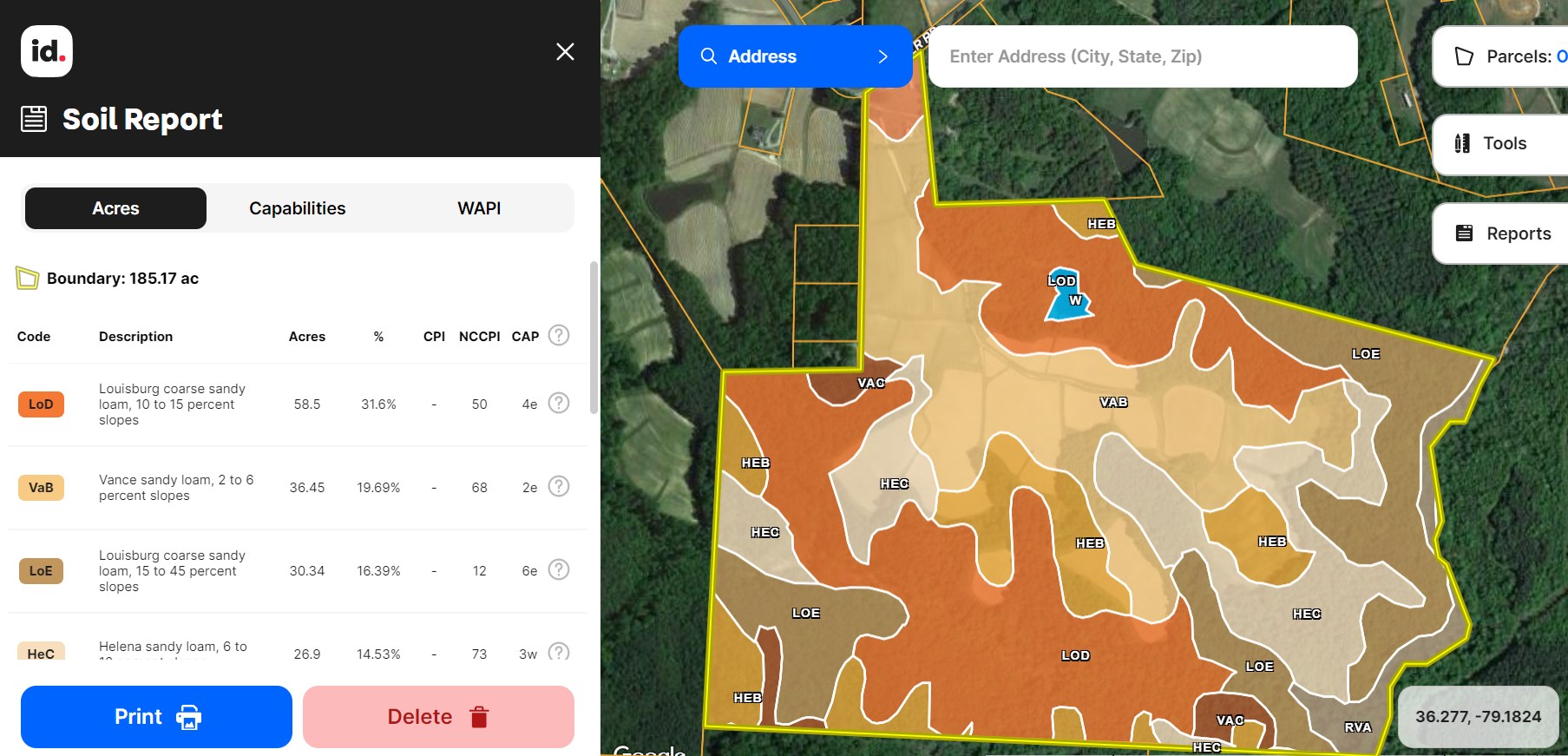Delete the soil report
Image resolution: width=1568 pixels, height=756 pixels.
point(438,717)
